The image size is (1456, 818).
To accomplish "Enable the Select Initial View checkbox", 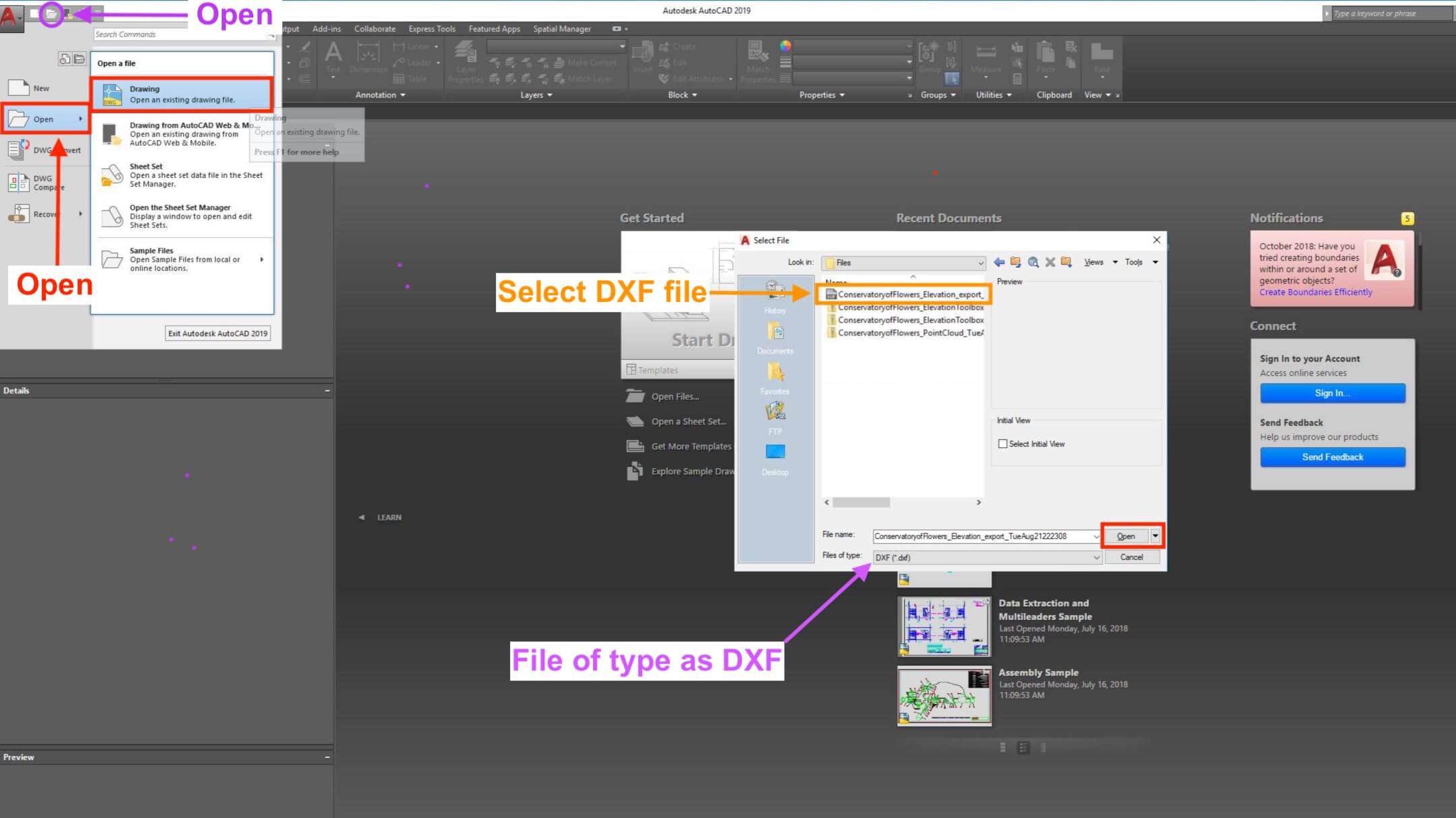I will [x=1003, y=443].
